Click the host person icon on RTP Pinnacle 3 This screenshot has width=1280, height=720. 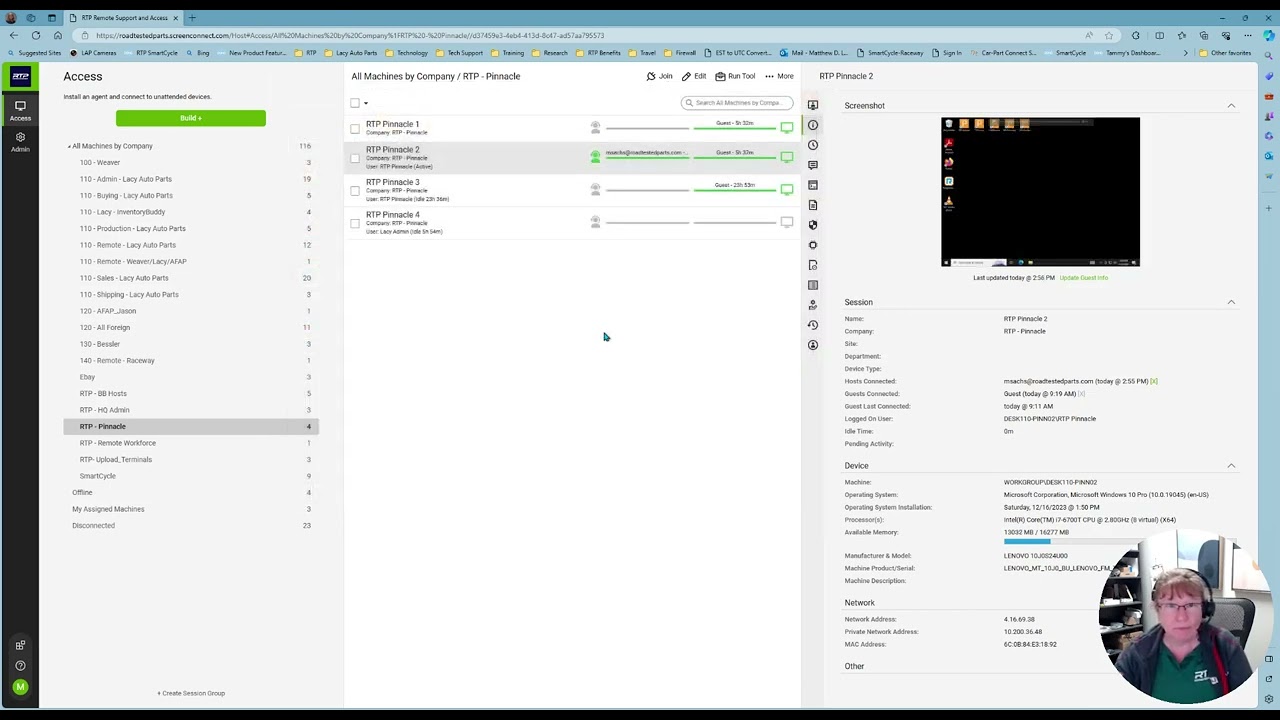click(595, 189)
